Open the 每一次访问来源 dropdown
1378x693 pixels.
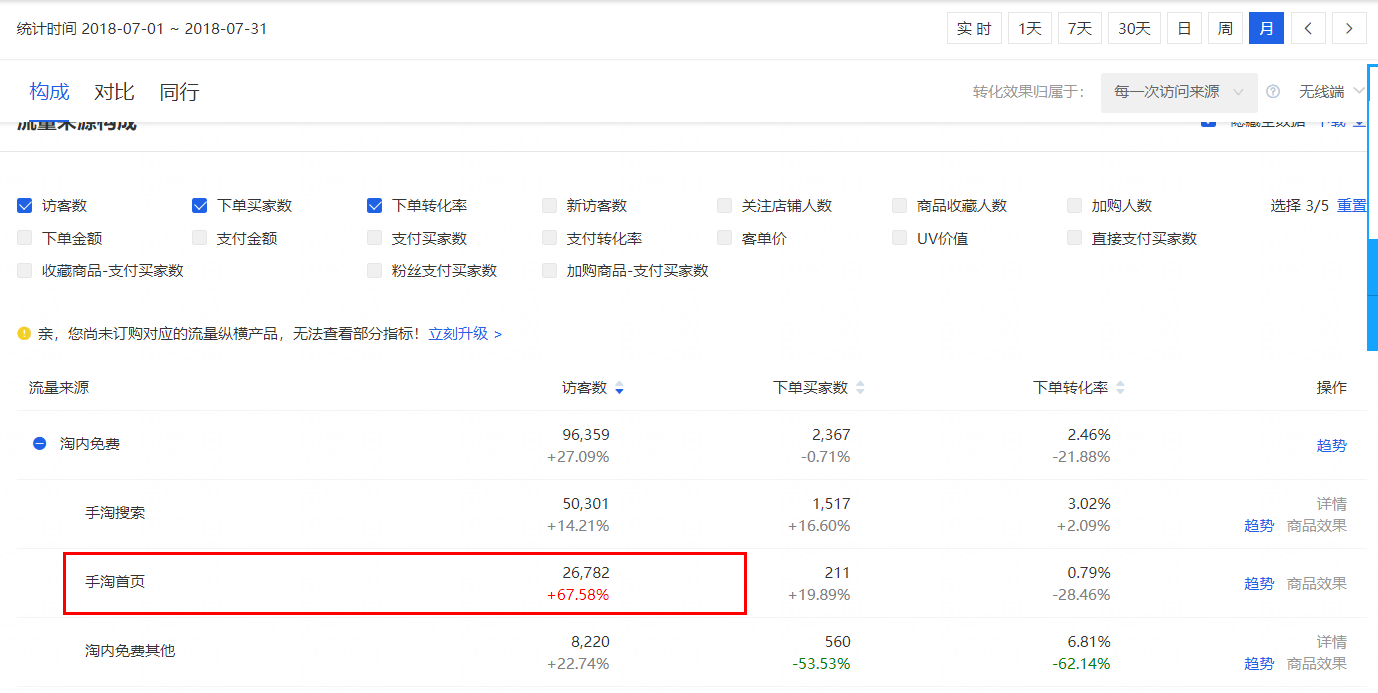coord(1179,91)
